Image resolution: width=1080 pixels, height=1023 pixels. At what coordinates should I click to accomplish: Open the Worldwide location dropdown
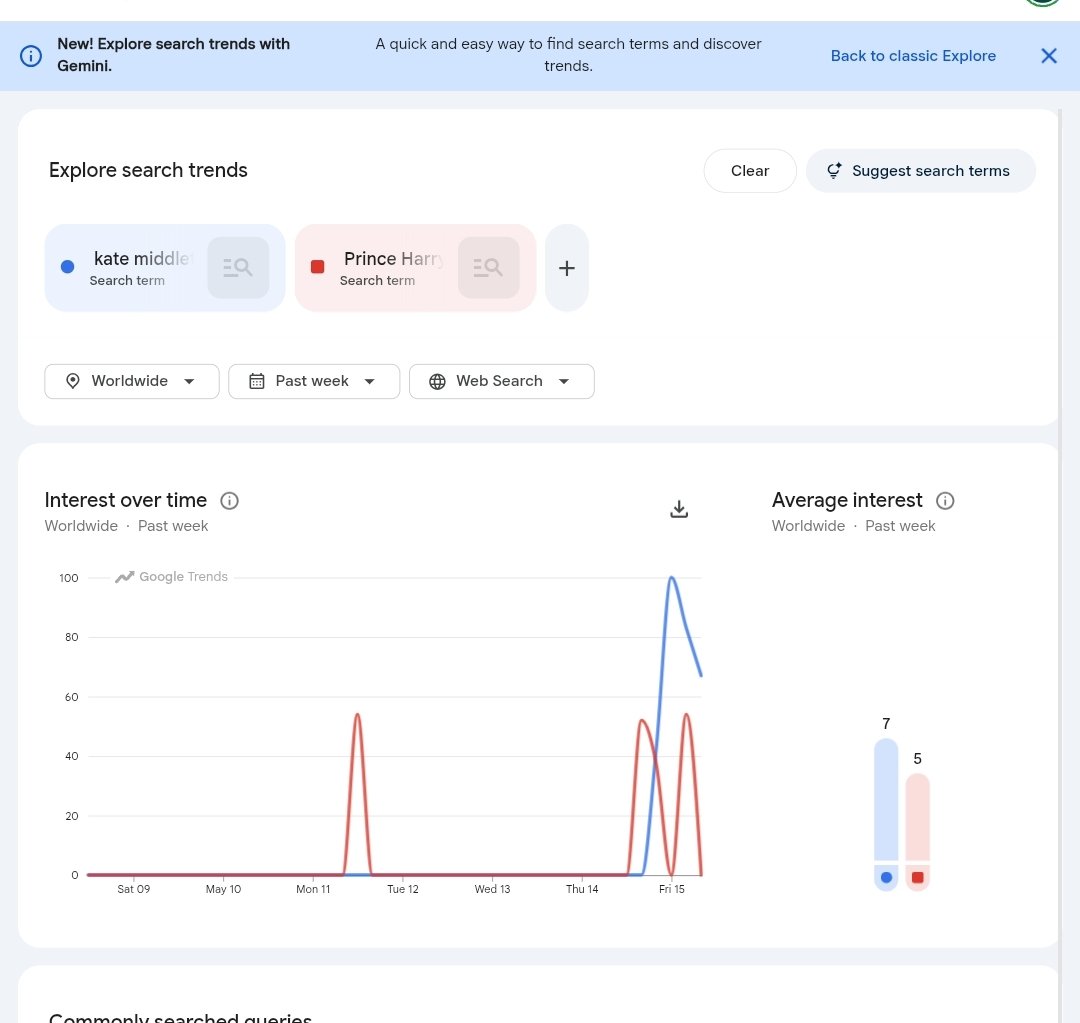132,381
